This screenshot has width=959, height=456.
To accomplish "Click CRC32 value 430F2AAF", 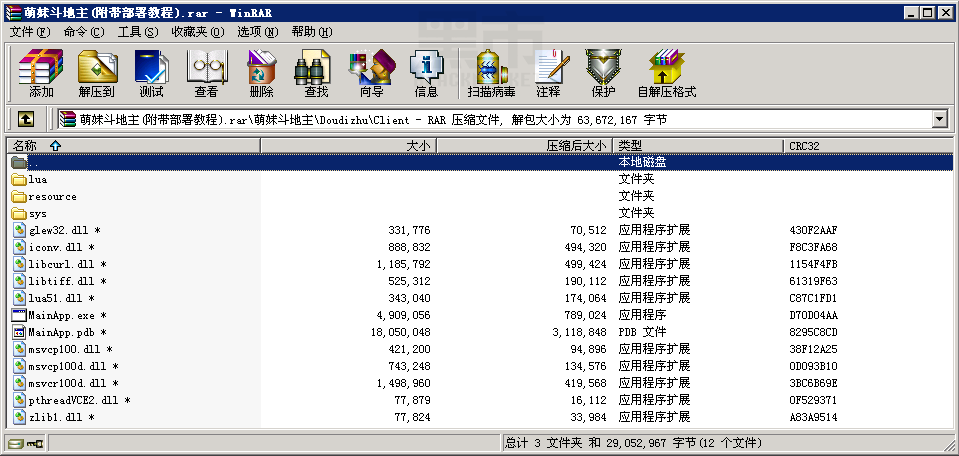I will coord(813,230).
